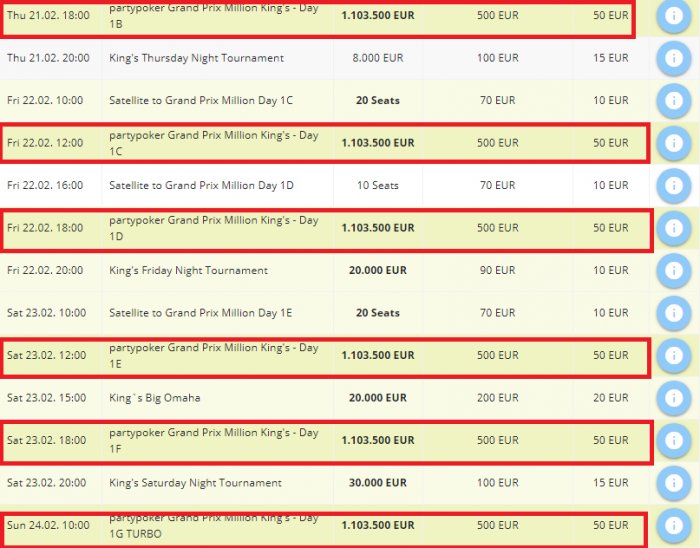Screen dimensions: 700x548
Task: Select 20.000 EUR Big Omaha prize
Action: coord(378,398)
